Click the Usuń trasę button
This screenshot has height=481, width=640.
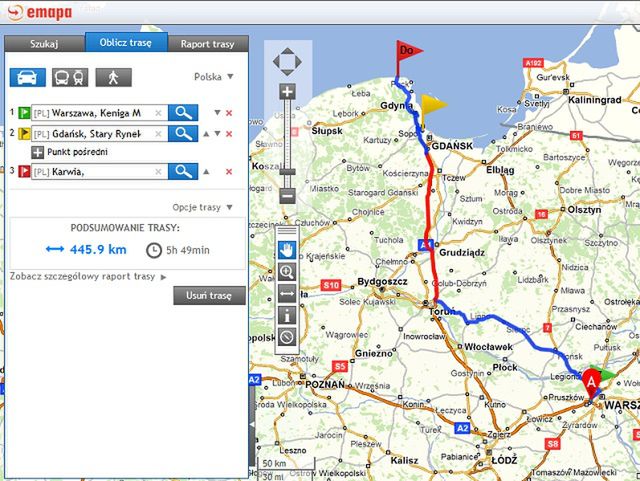pos(209,295)
